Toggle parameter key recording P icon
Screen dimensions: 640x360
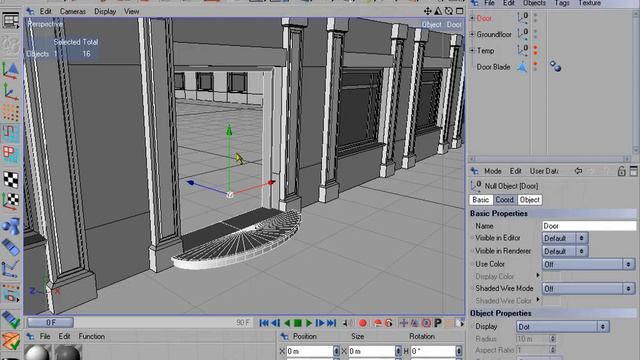point(438,323)
